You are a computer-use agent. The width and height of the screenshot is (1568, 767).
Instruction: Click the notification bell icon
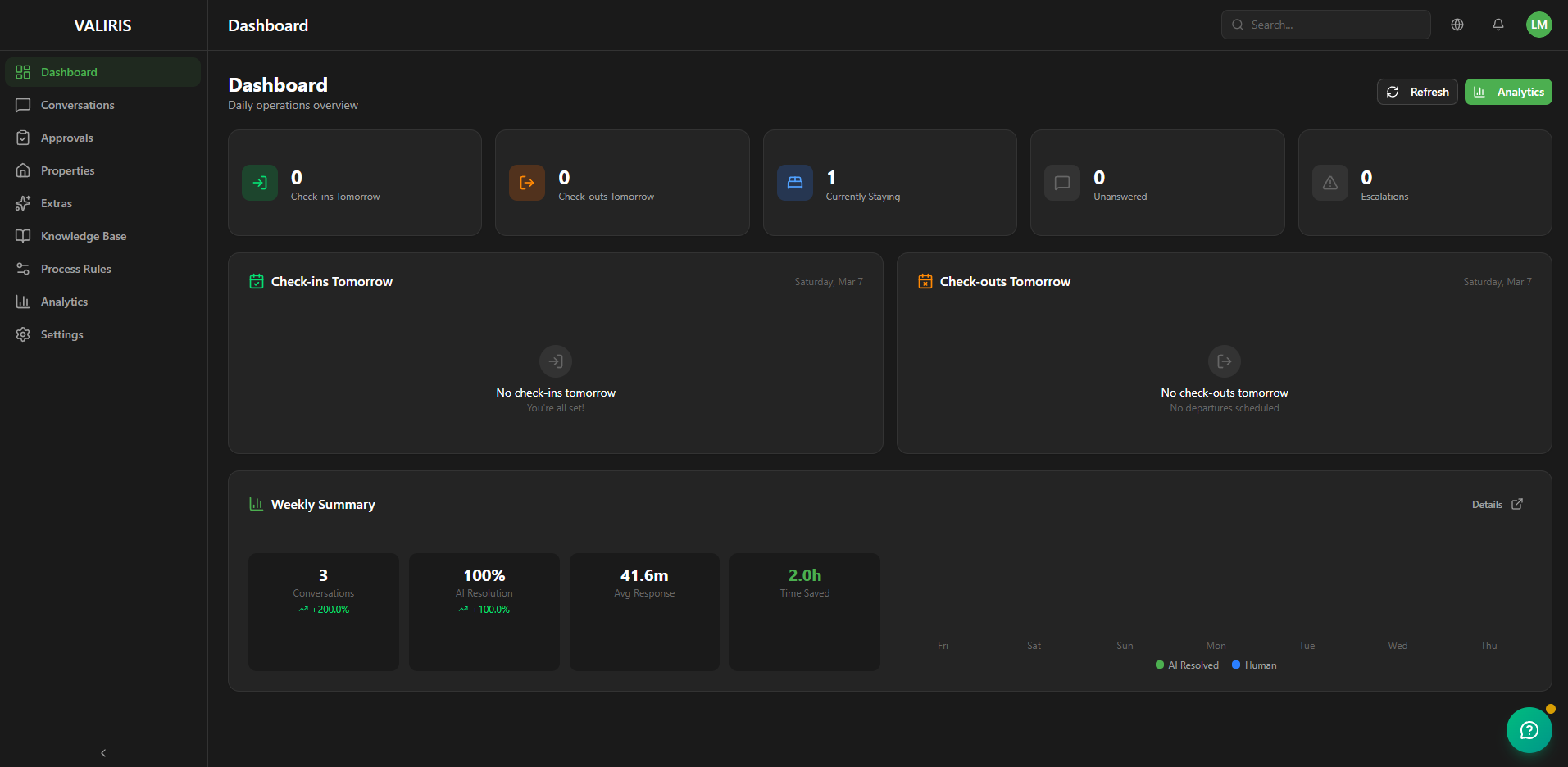pos(1498,25)
